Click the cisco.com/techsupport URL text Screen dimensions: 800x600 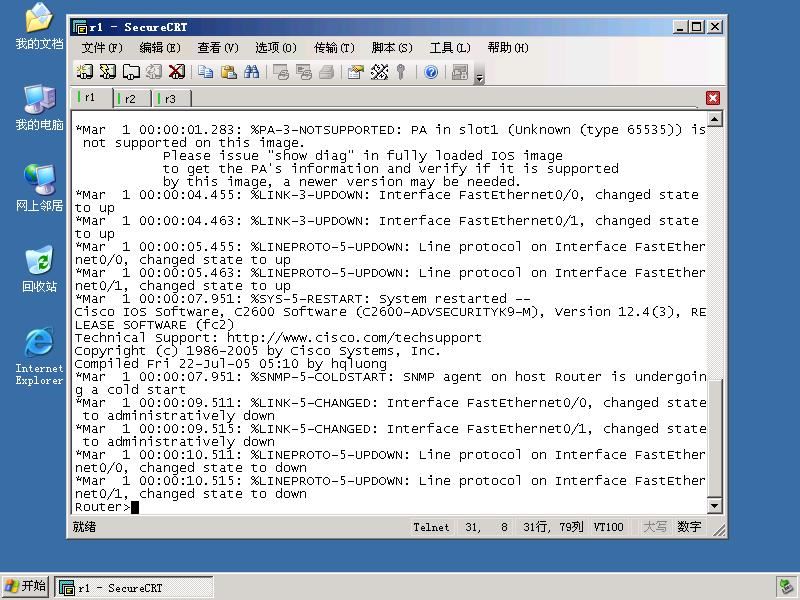click(x=354, y=338)
